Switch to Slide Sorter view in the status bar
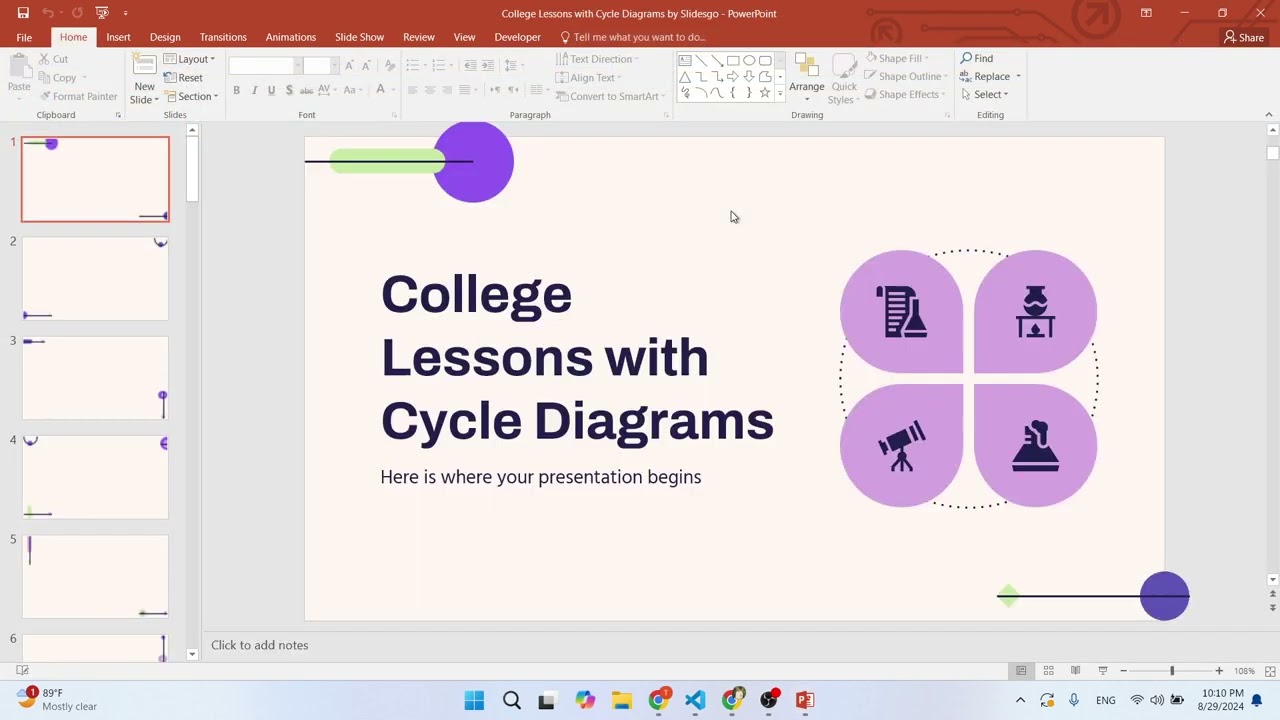Image resolution: width=1280 pixels, height=720 pixels. coord(1048,671)
